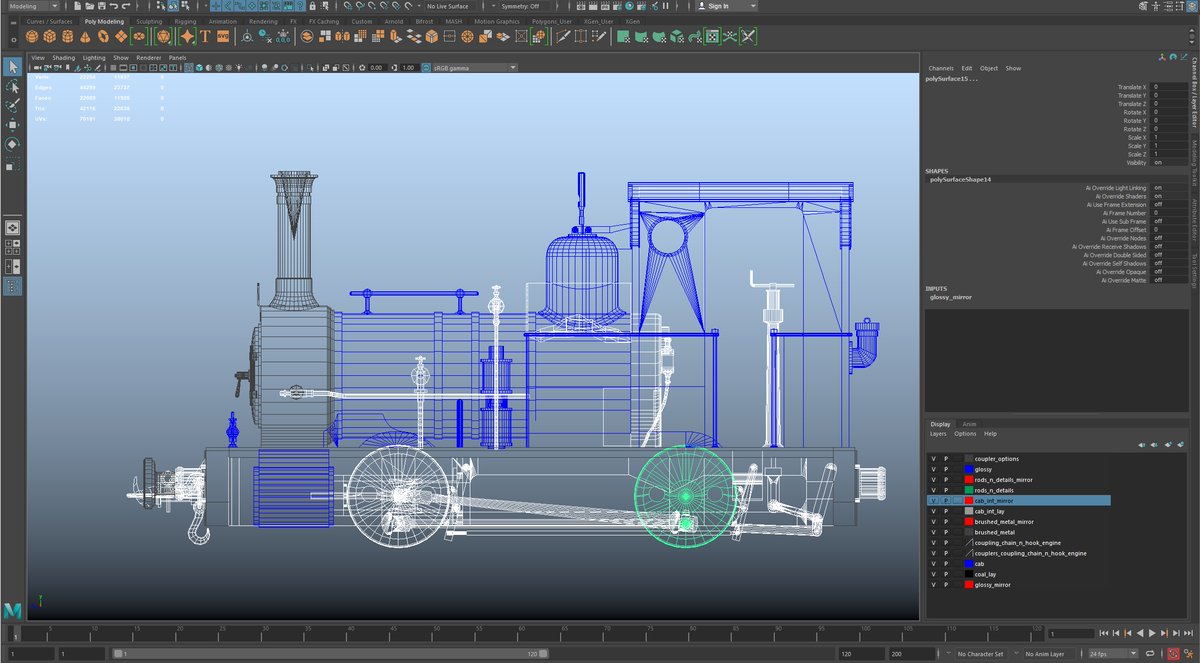
Task: Choose the Move tool in toolbox
Action: tap(12, 124)
